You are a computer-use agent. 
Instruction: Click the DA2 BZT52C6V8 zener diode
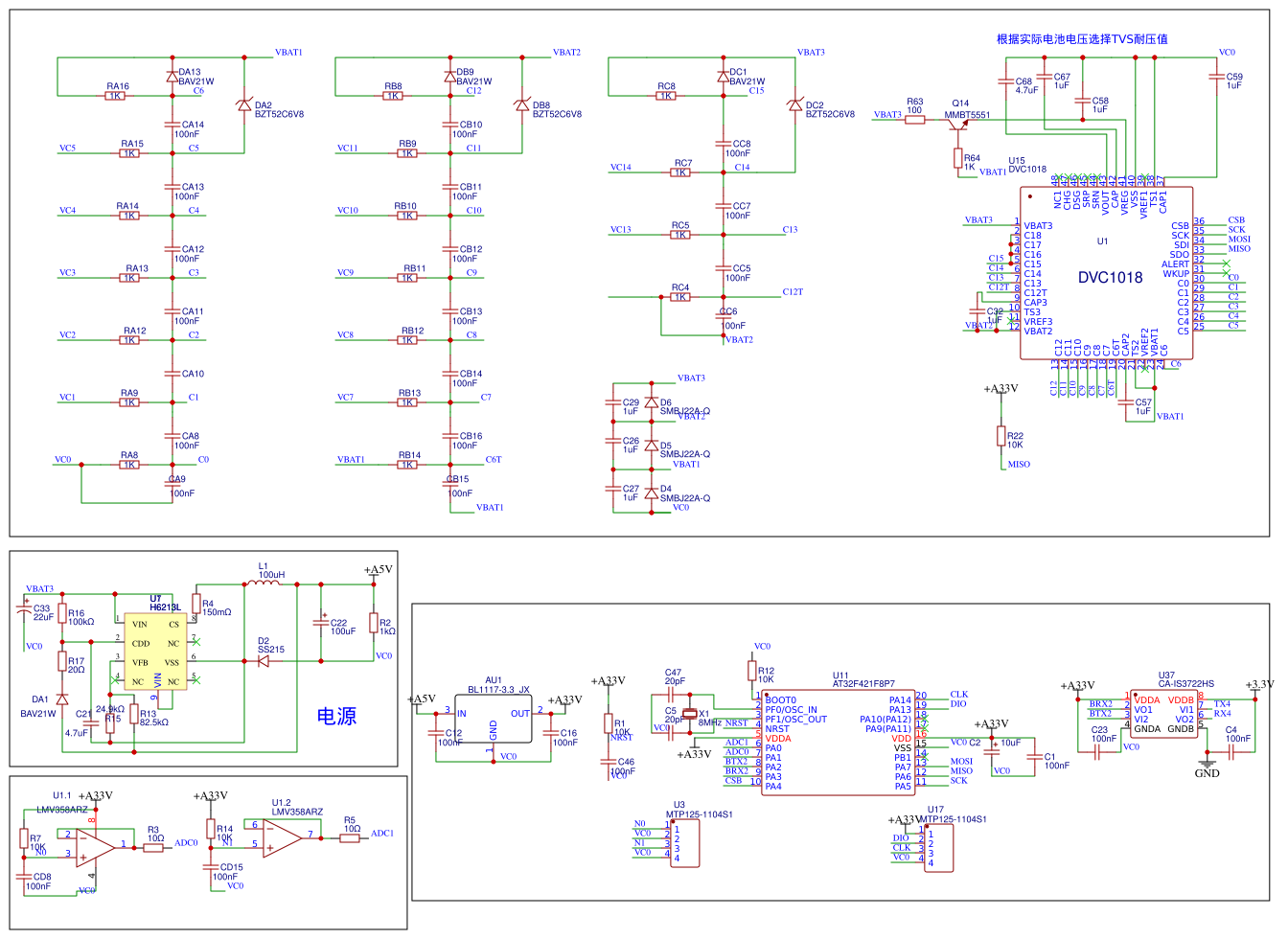(x=244, y=105)
